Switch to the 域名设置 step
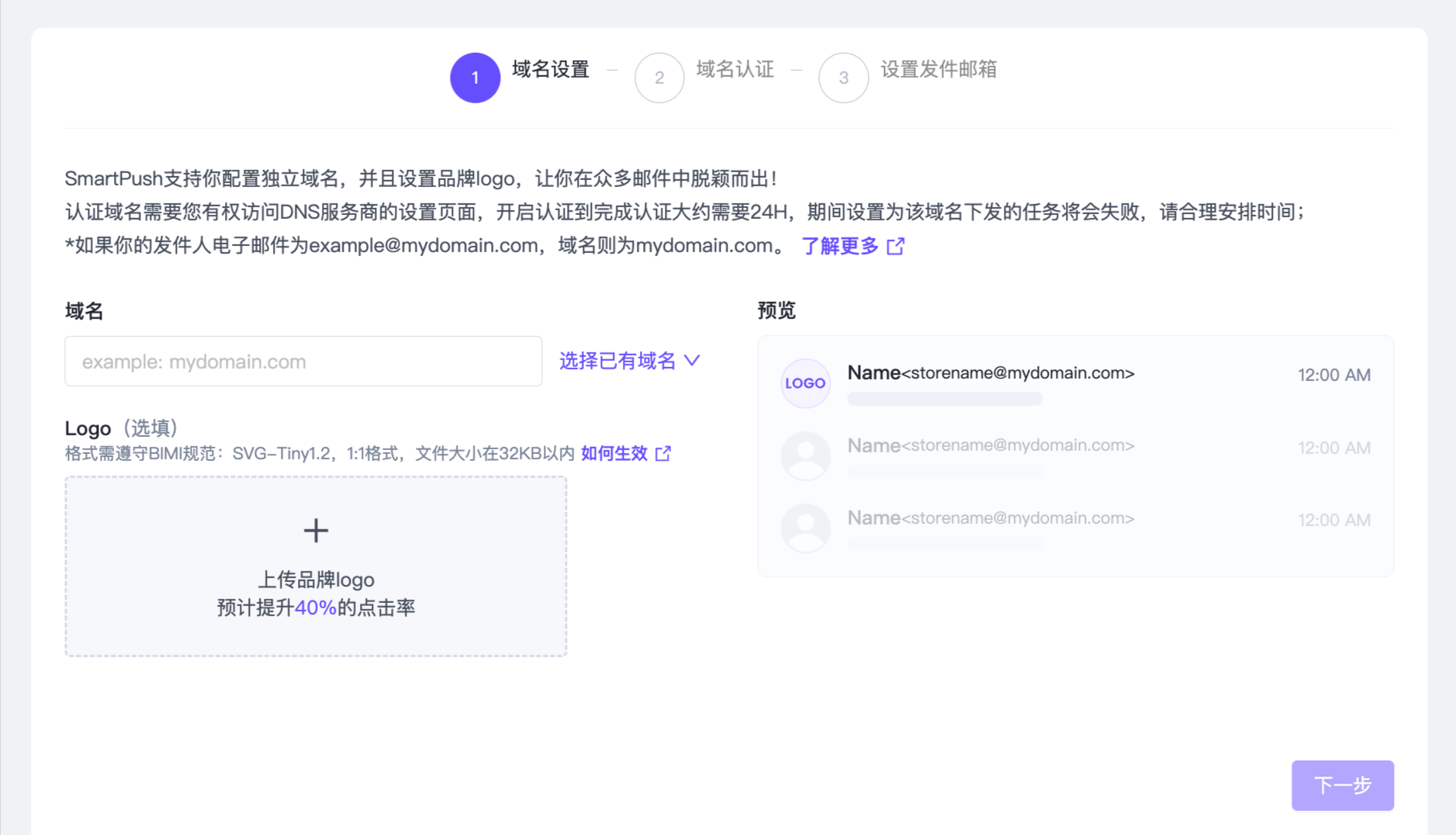The image size is (1456, 835). click(551, 70)
